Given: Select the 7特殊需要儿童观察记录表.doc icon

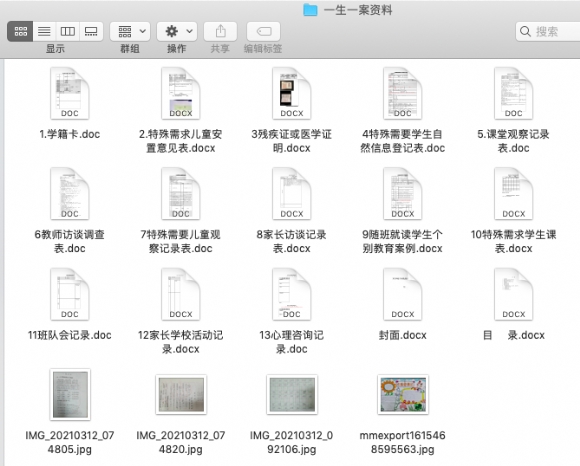Looking at the screenshot, I should (181, 194).
